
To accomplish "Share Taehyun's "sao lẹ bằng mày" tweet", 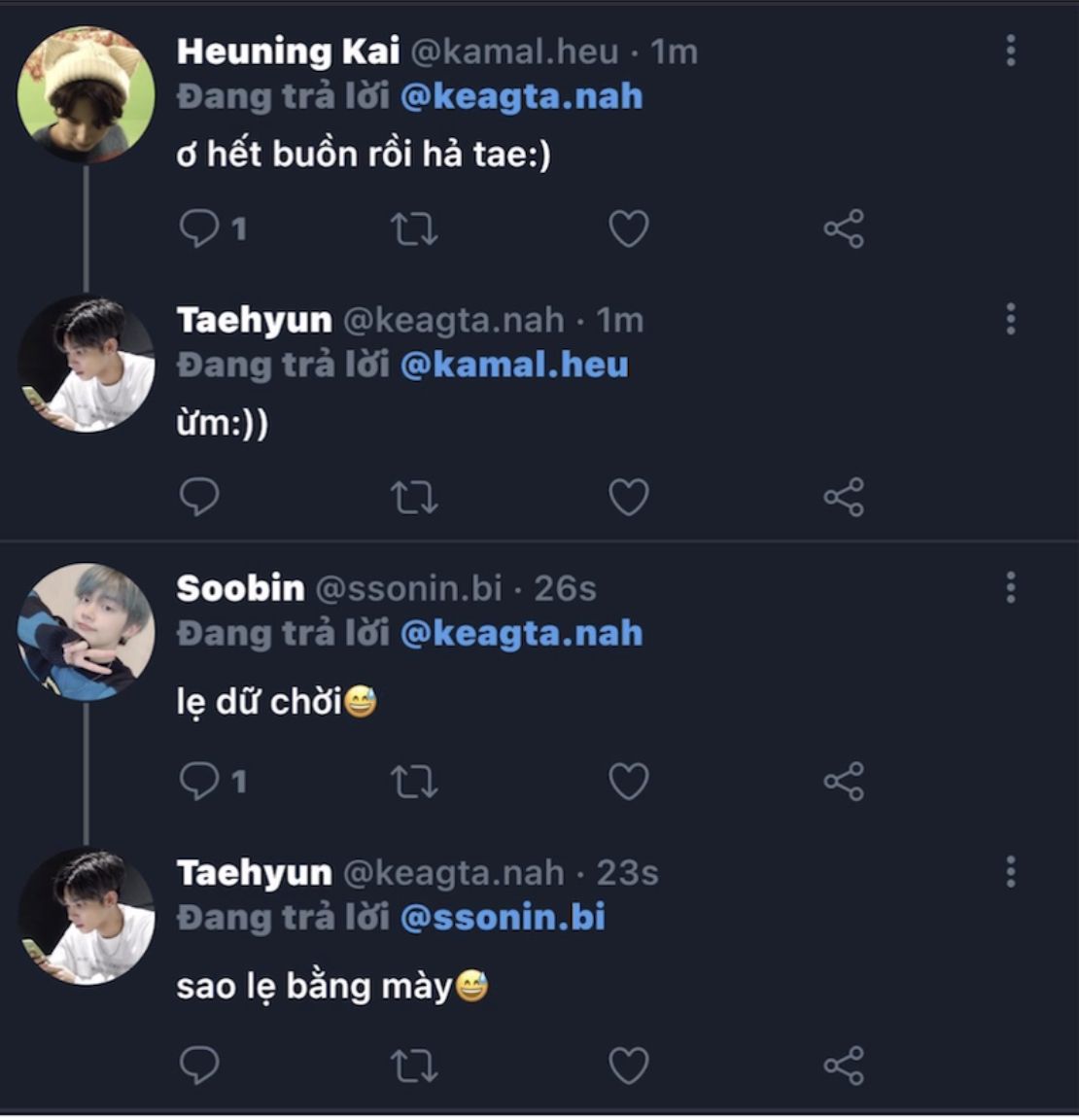I will pyautogui.click(x=843, y=1066).
